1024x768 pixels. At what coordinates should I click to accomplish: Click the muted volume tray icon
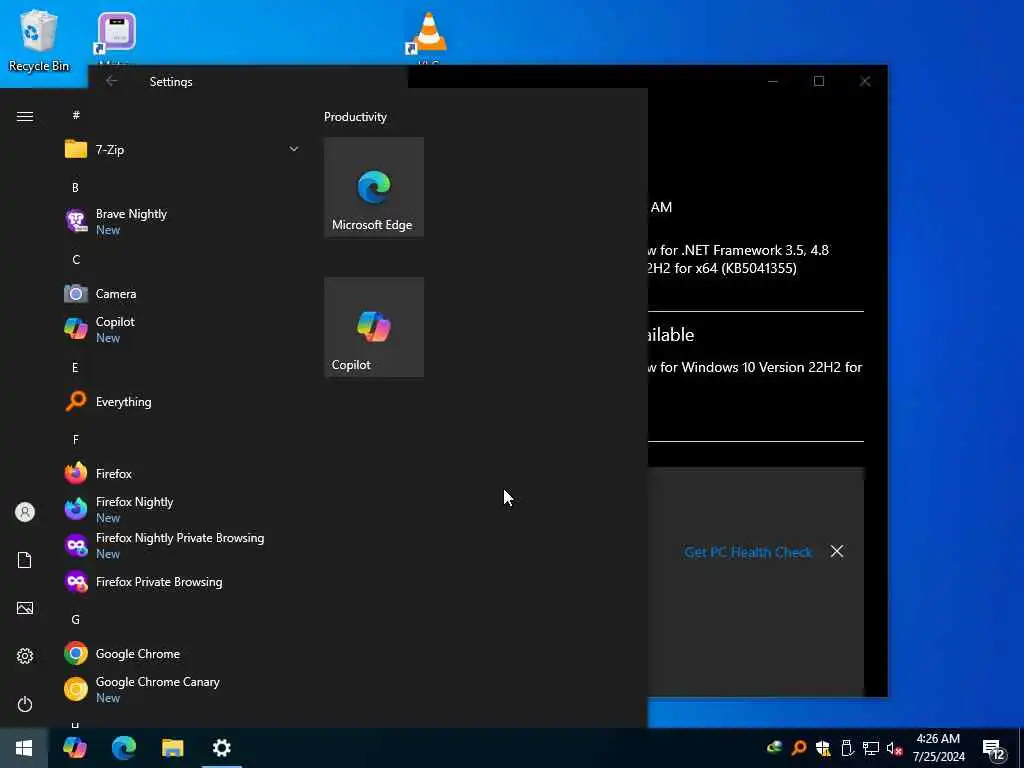point(895,748)
